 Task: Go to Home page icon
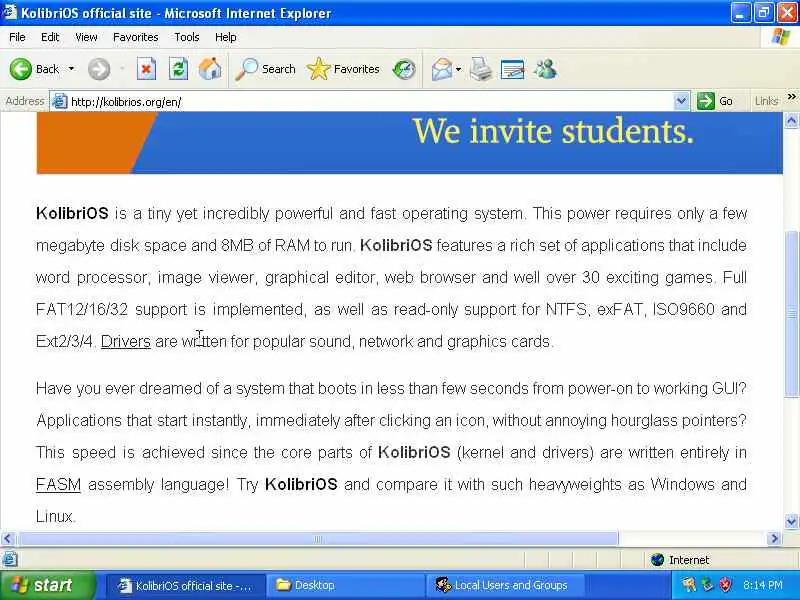(x=210, y=69)
